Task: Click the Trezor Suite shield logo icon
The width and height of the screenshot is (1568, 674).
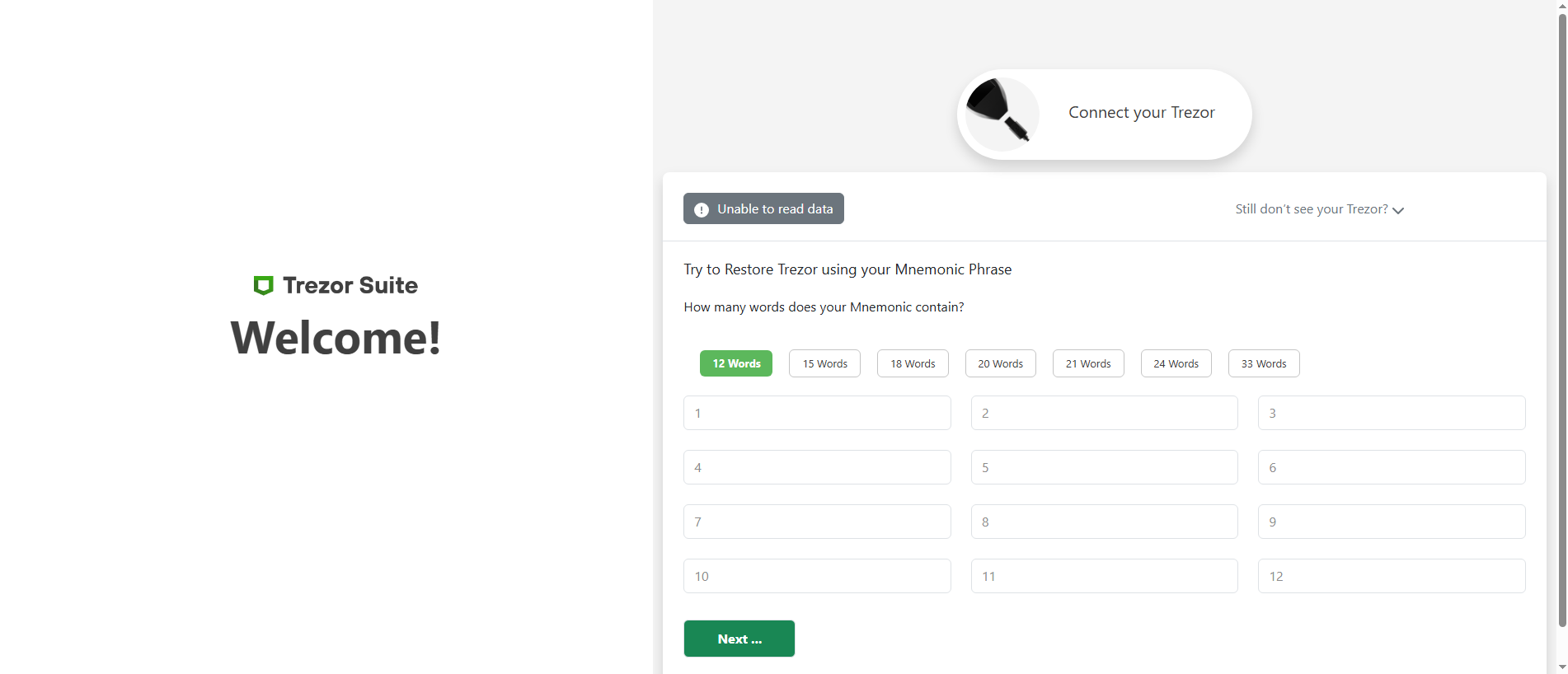Action: click(x=263, y=285)
